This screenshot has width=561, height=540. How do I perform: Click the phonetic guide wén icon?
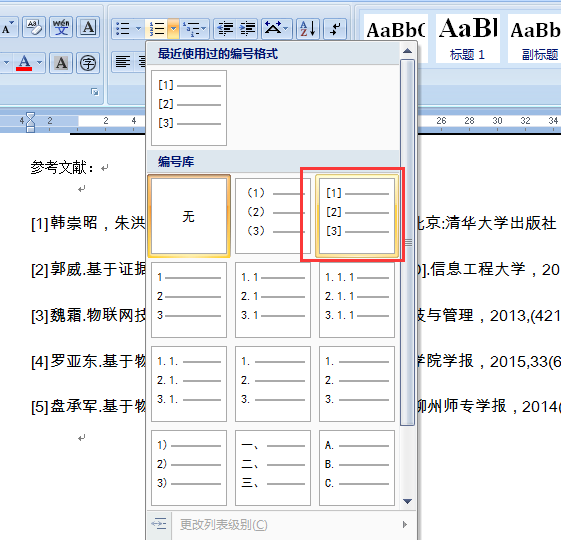61,27
